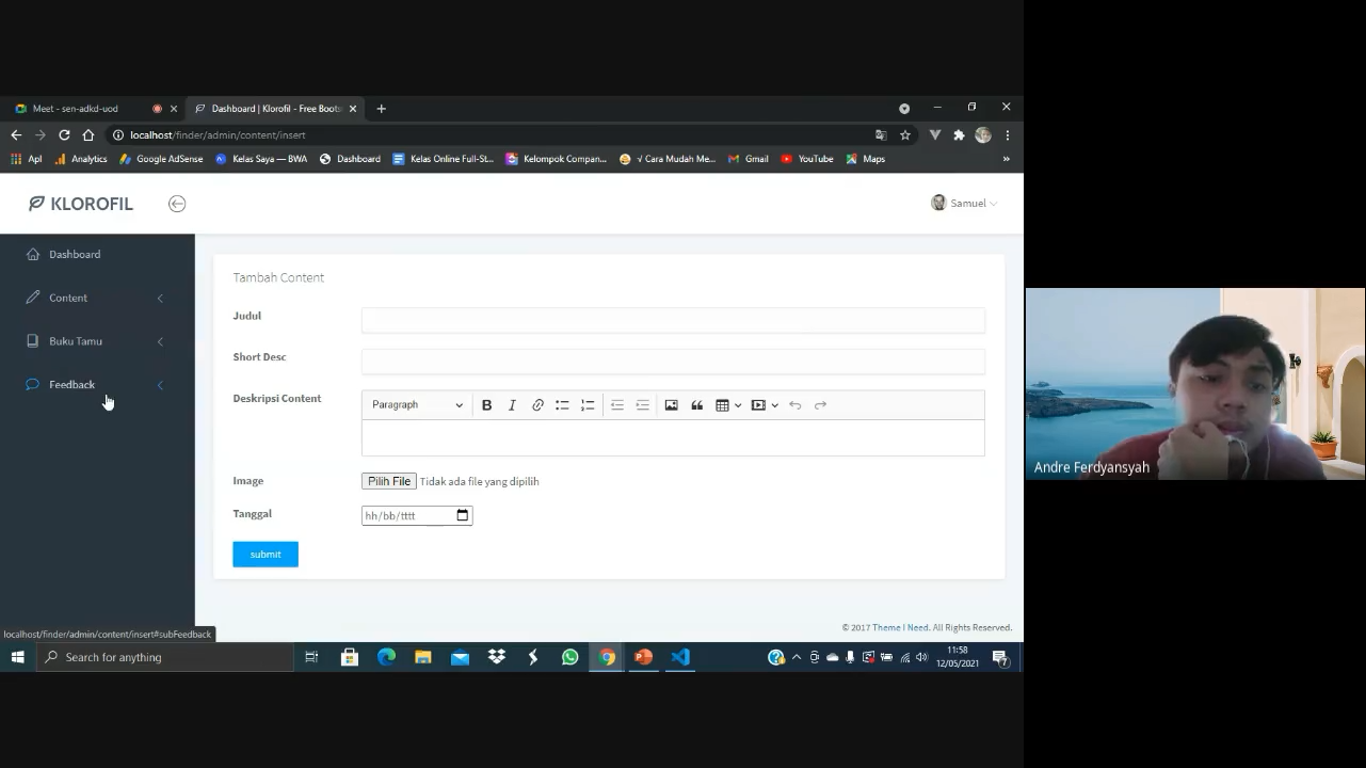This screenshot has width=1366, height=768.
Task: Open the insert table dropdown
Action: point(728,405)
